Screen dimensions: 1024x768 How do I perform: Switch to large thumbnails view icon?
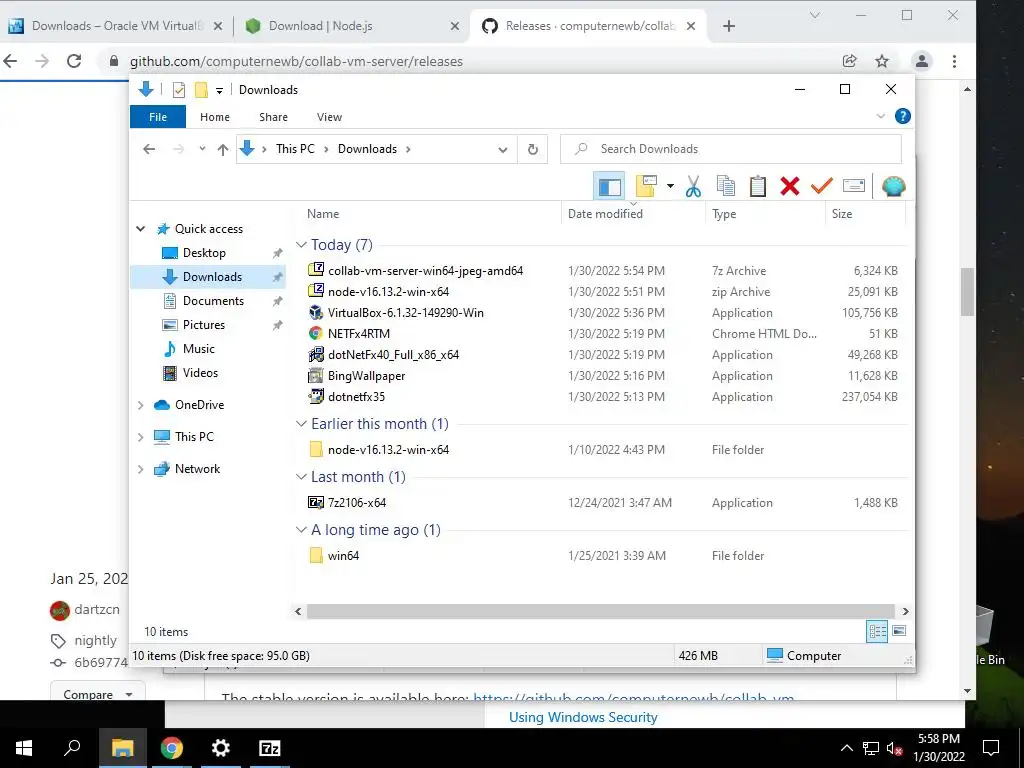pyautogui.click(x=899, y=631)
